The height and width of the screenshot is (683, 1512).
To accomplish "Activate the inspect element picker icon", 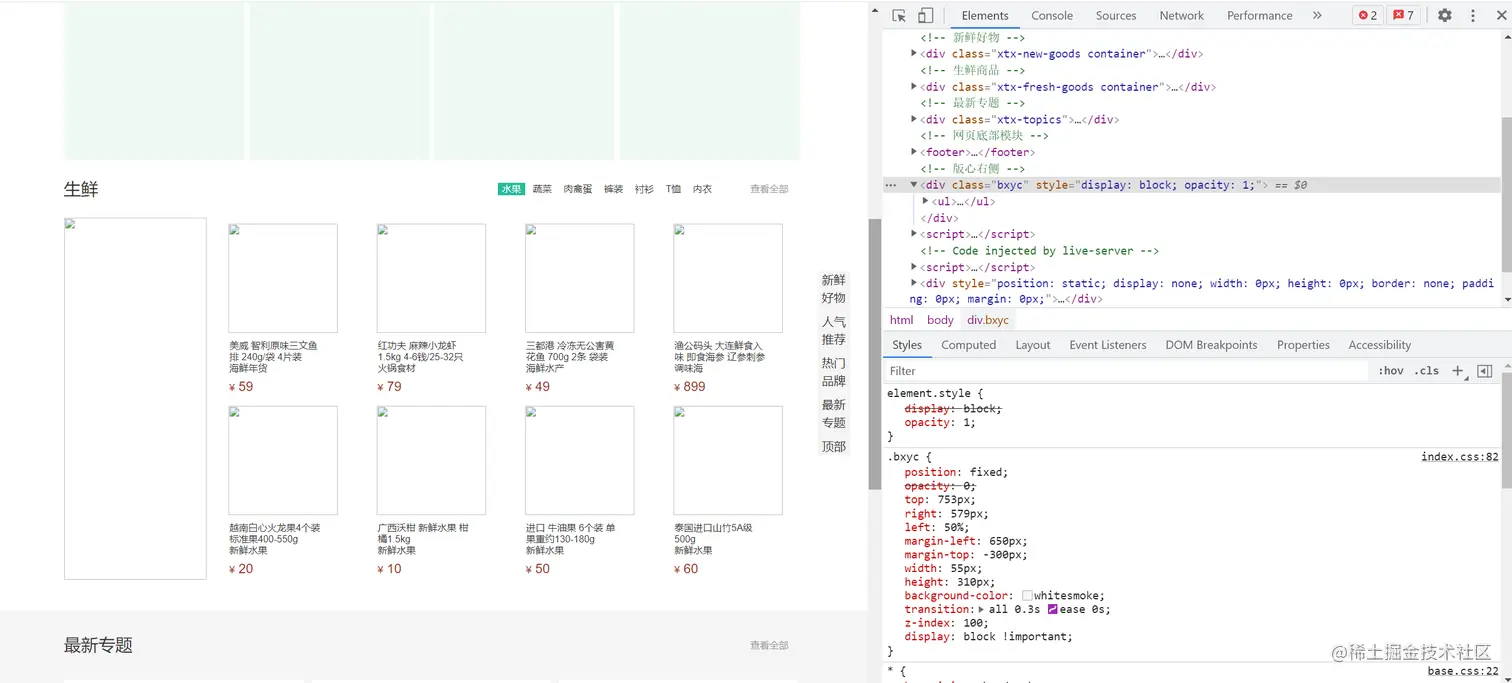I will (x=899, y=16).
